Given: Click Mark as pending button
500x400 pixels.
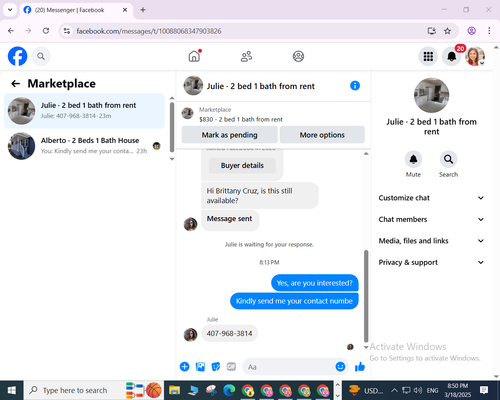Looking at the screenshot, I should [229, 135].
